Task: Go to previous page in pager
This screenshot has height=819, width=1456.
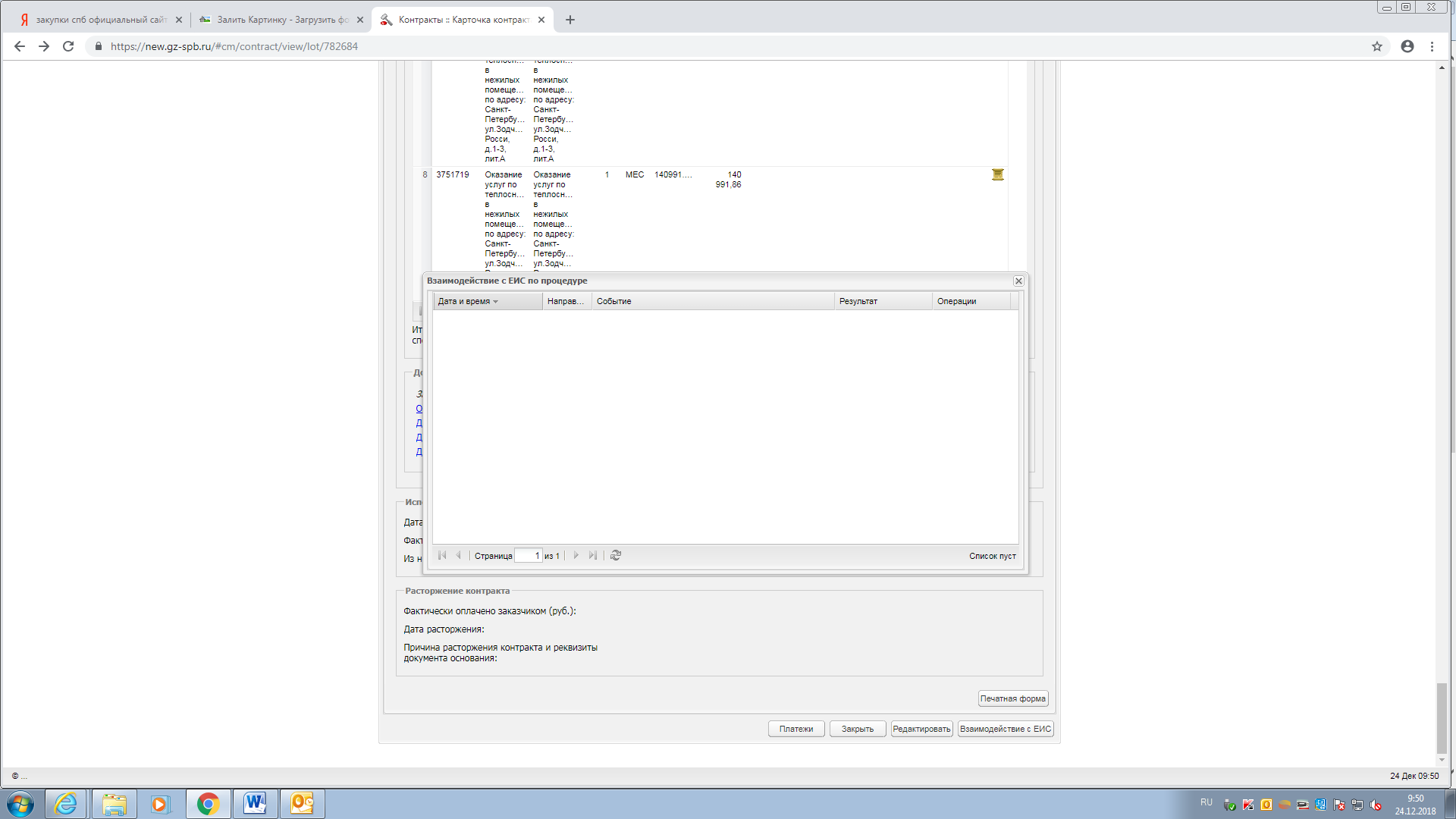Action: 459,555
